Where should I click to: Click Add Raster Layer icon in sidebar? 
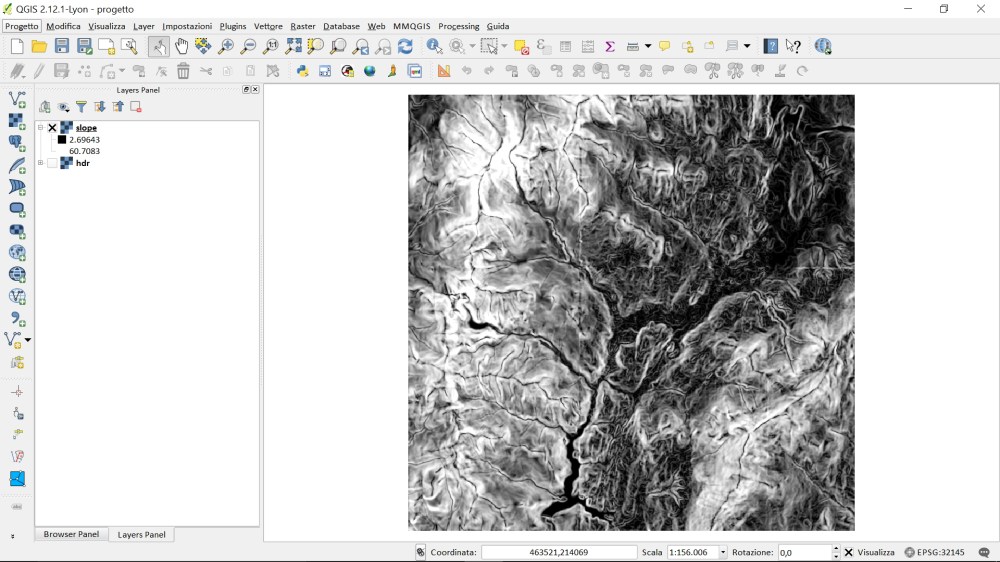17,121
